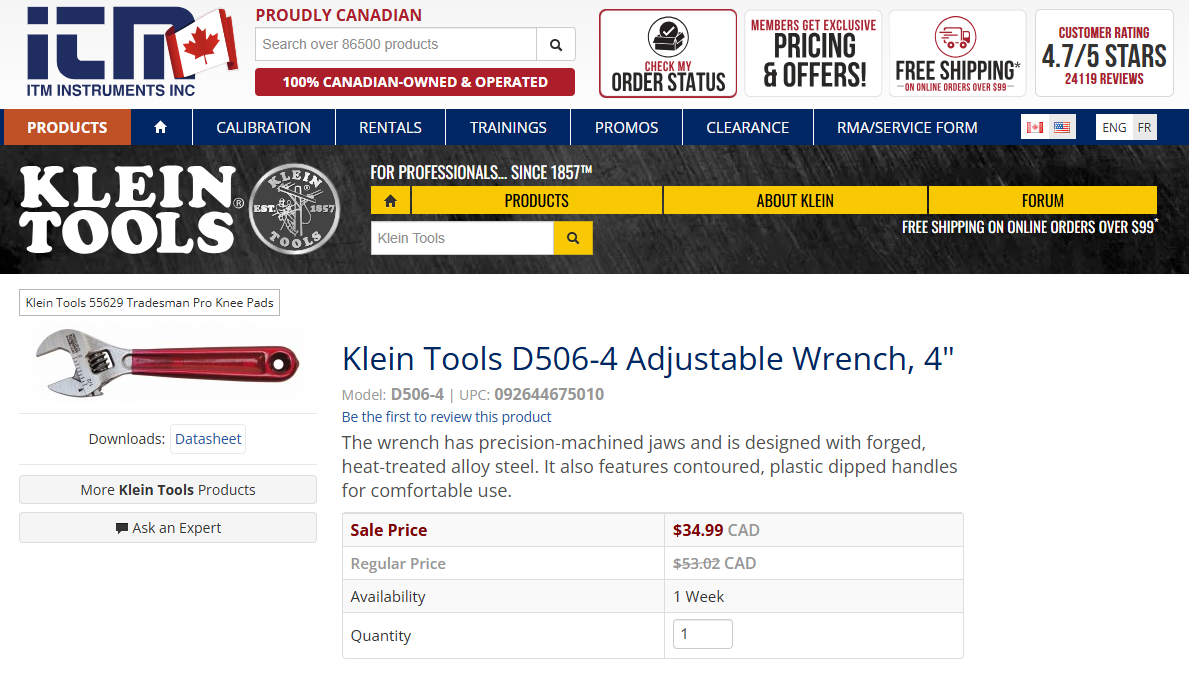Click the circular Klein Tools Est. 1857 badge
The width and height of the screenshot is (1189, 676).
pyautogui.click(x=294, y=208)
